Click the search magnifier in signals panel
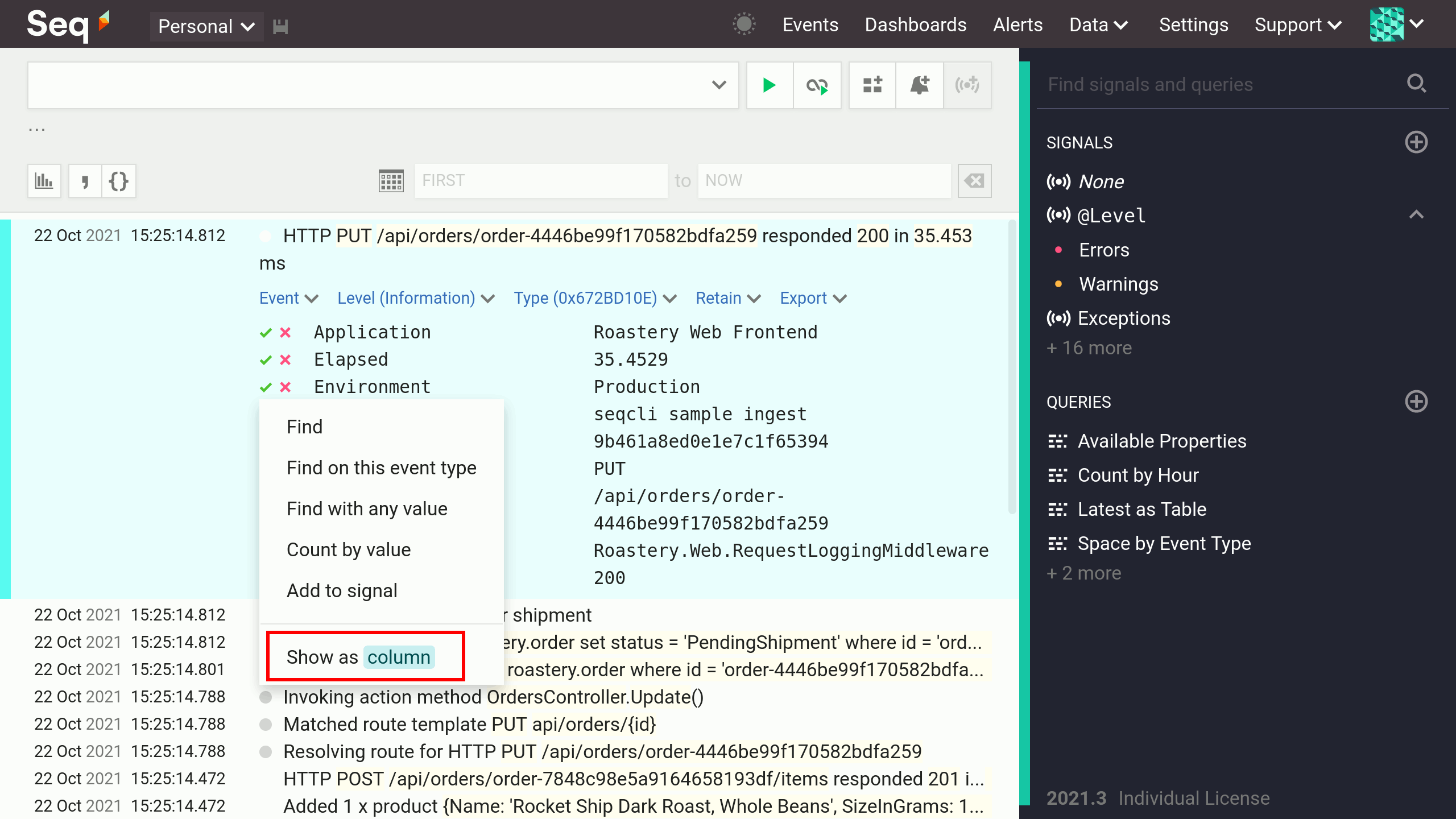This screenshot has height=819, width=1456. pyautogui.click(x=1416, y=84)
